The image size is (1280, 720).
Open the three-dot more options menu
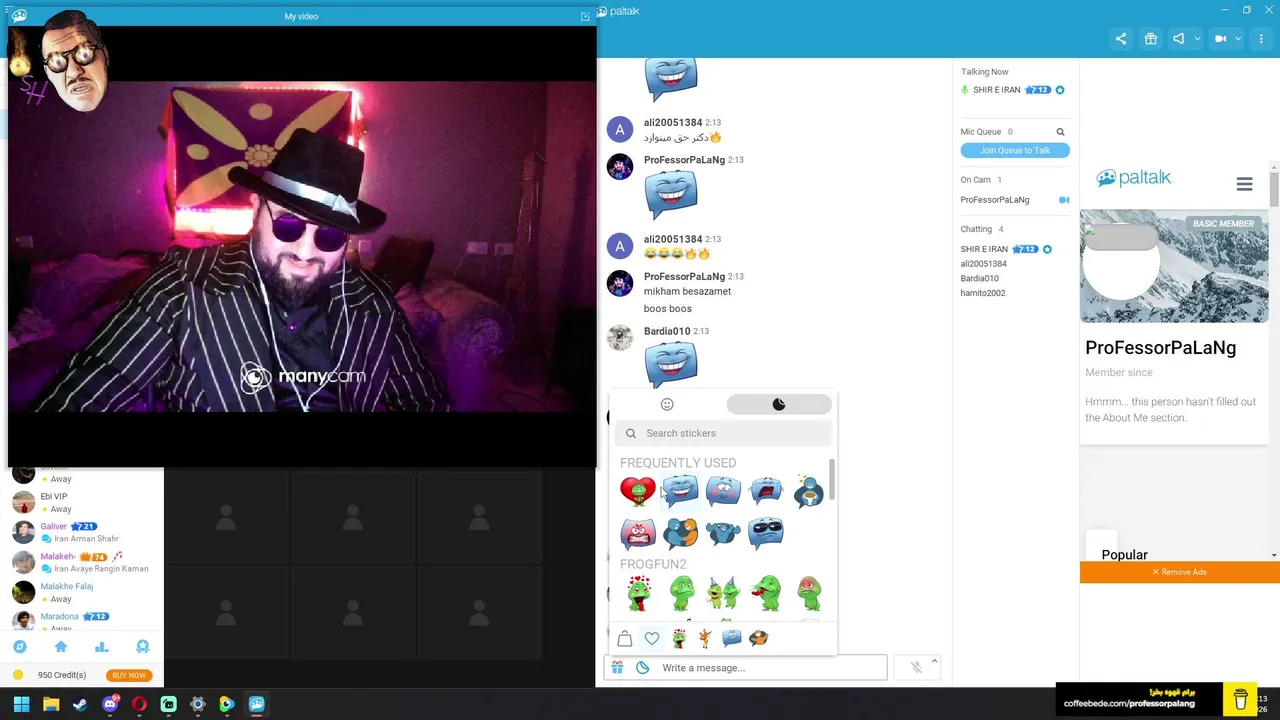coord(1261,39)
